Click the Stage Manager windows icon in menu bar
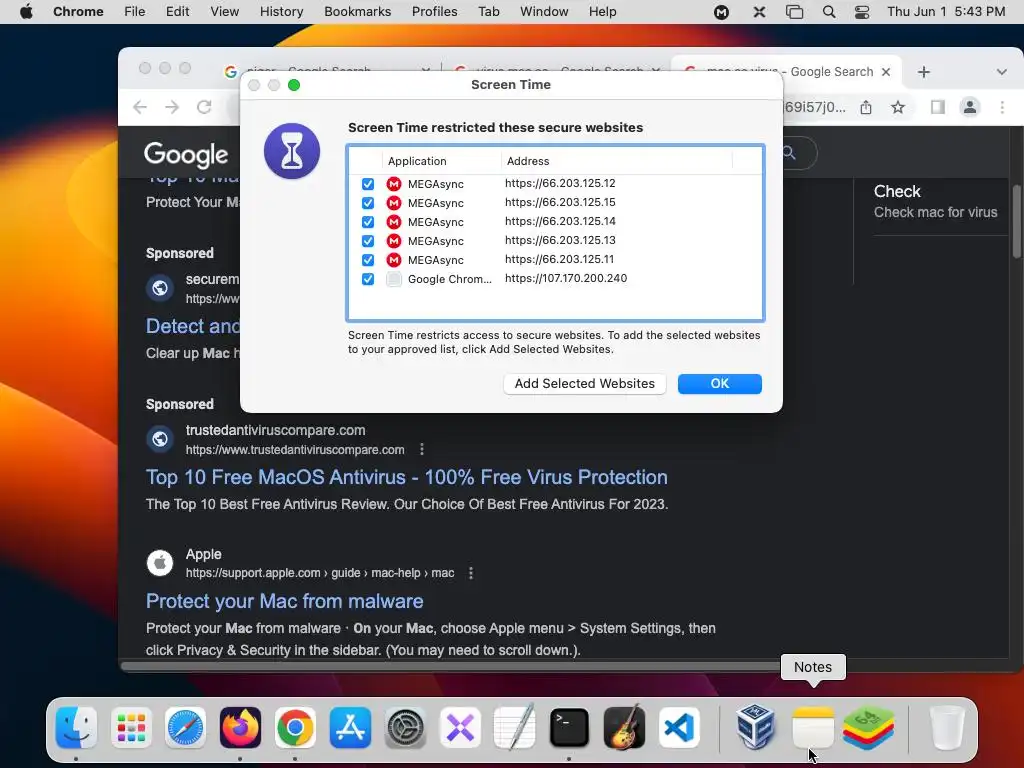The height and width of the screenshot is (768, 1024). (x=794, y=12)
